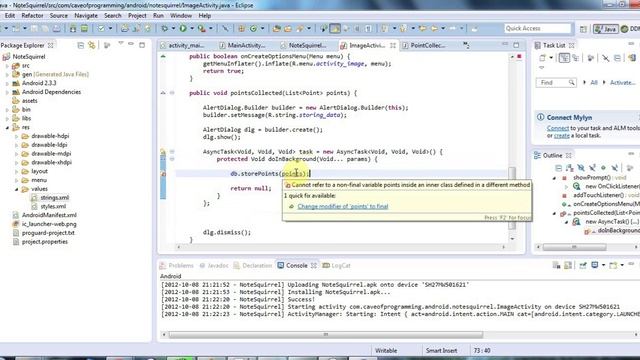Viewport: 640px width, 360px height.
Task: Open the Refactor menu
Action: (32, 16)
